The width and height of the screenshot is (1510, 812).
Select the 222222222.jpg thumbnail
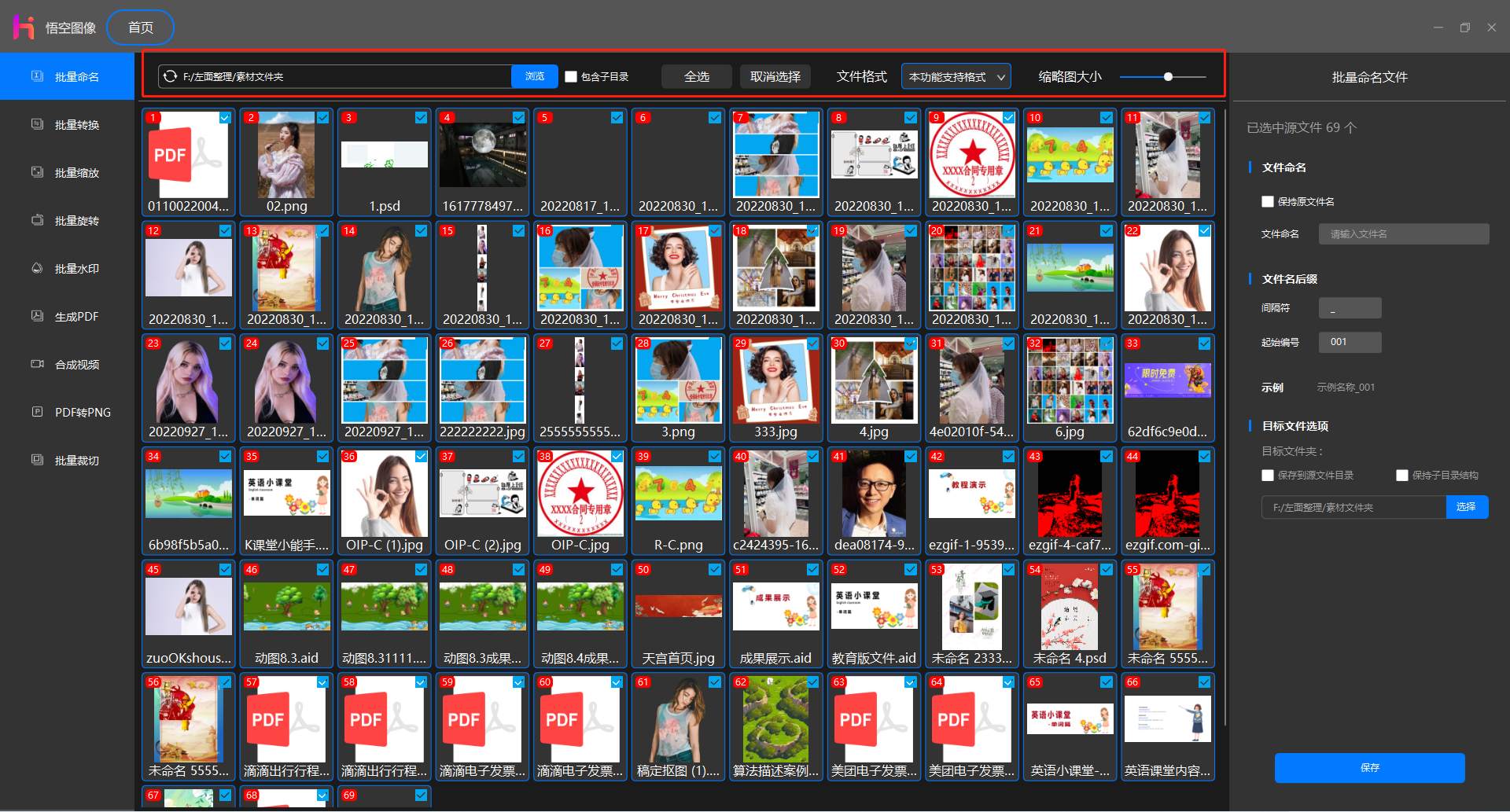(x=481, y=388)
